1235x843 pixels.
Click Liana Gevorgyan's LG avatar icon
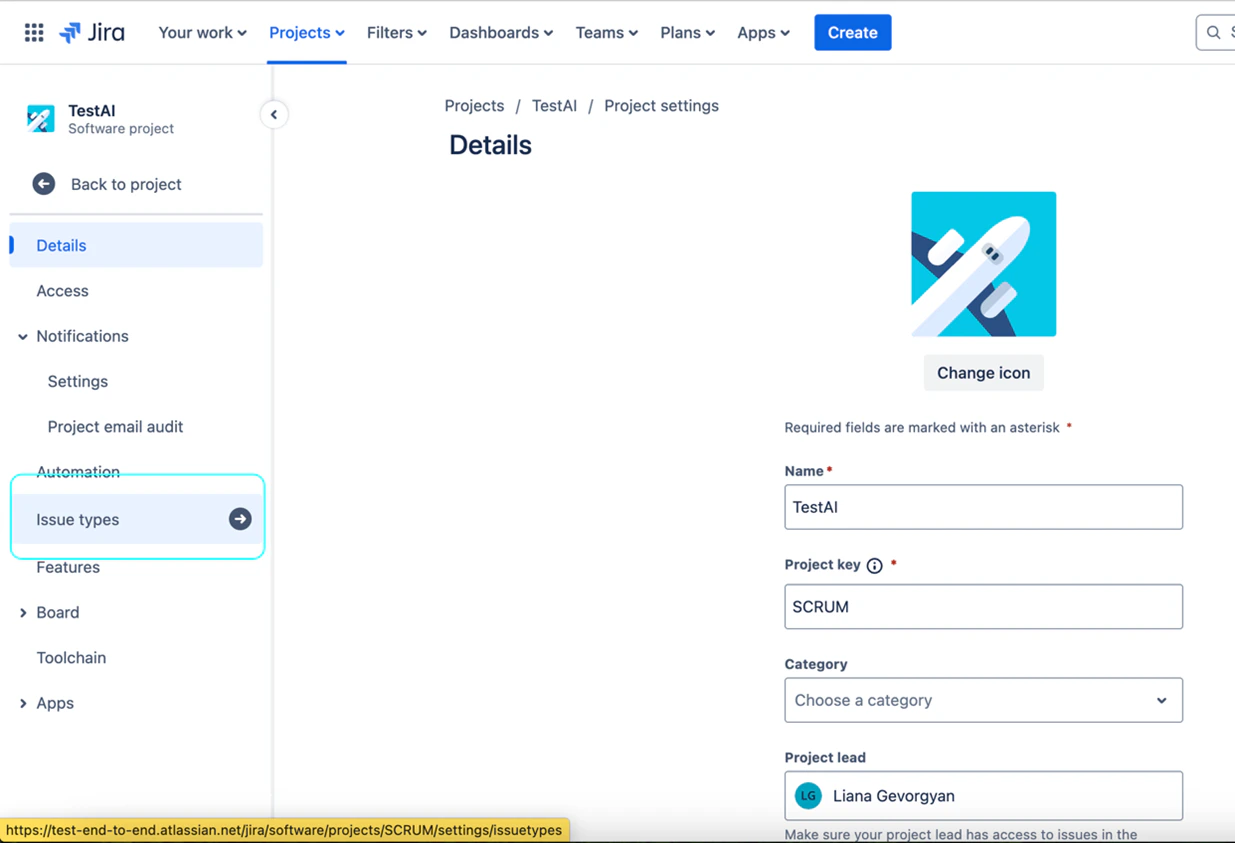(808, 795)
